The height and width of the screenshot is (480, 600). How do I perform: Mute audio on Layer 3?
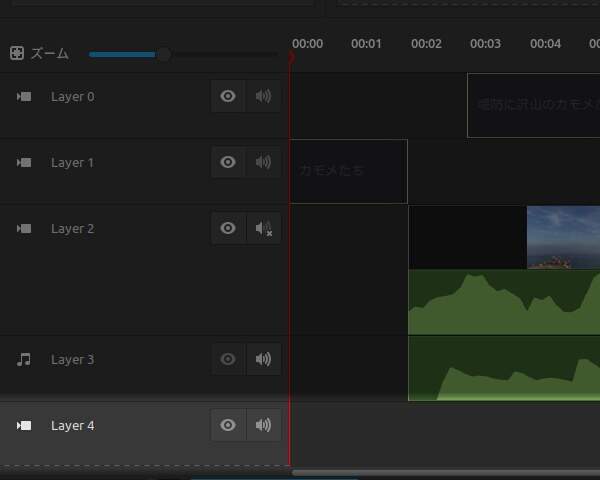(x=263, y=360)
